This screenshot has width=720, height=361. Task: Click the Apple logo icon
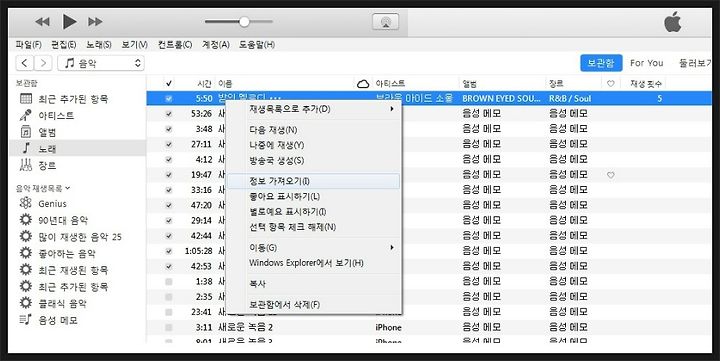click(673, 22)
